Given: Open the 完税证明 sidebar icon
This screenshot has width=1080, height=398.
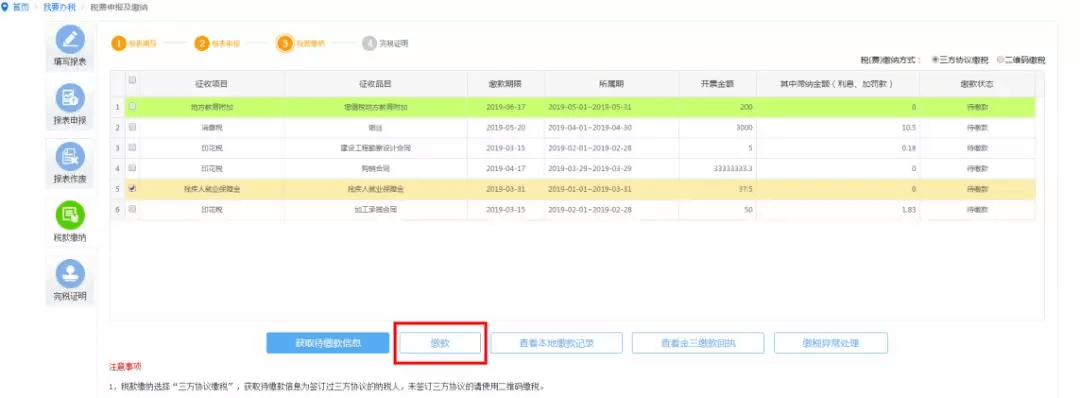Looking at the screenshot, I should click(70, 275).
